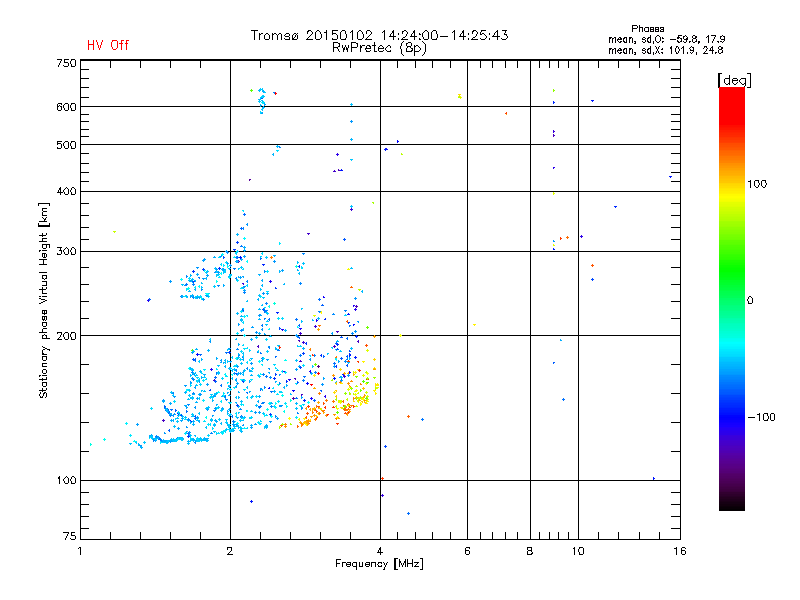Click the '16' x-axis tick label
Image resolution: width=800 pixels, height=600 pixels.
coord(680,551)
